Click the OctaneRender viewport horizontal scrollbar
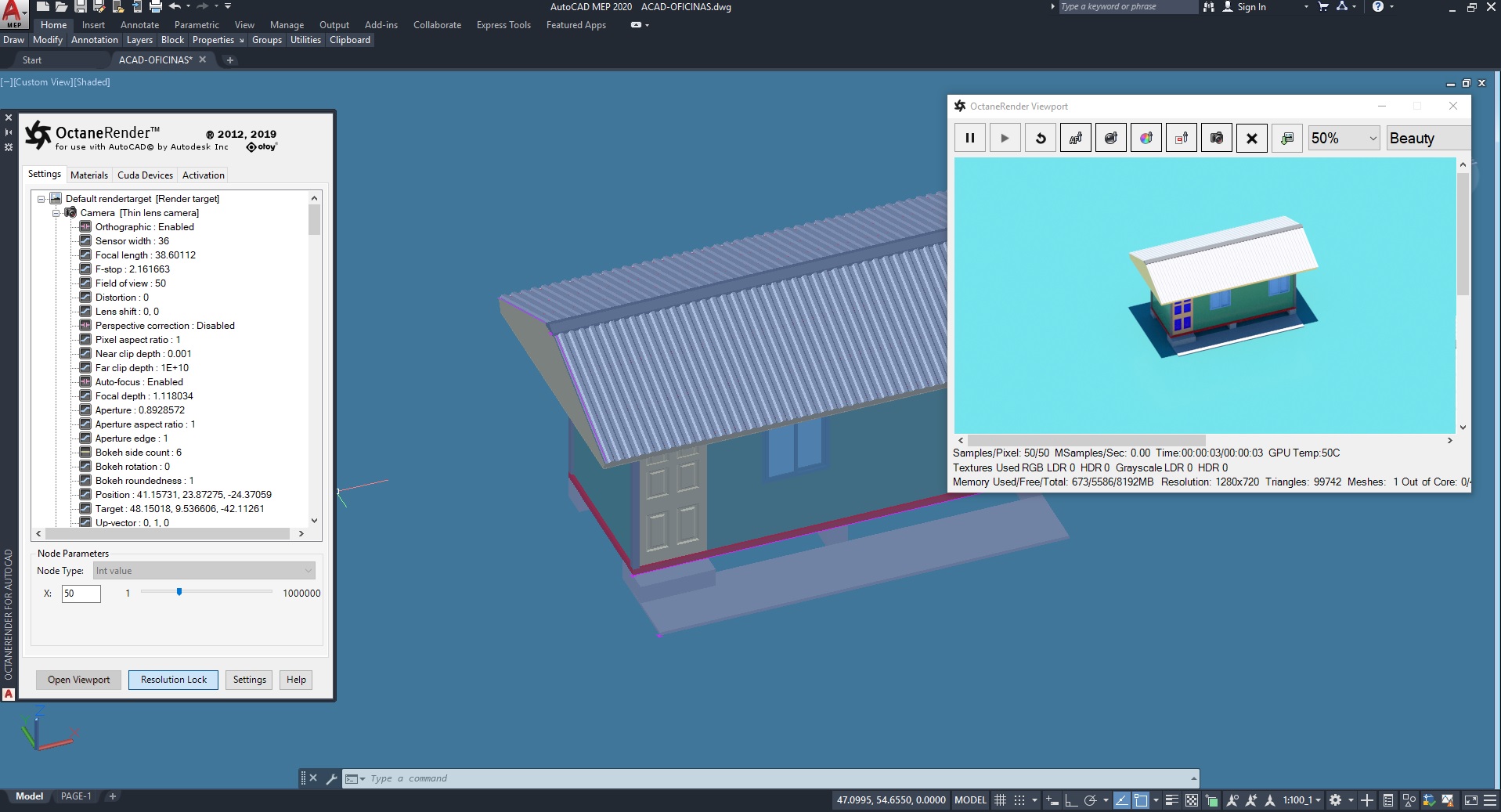 1086,440
